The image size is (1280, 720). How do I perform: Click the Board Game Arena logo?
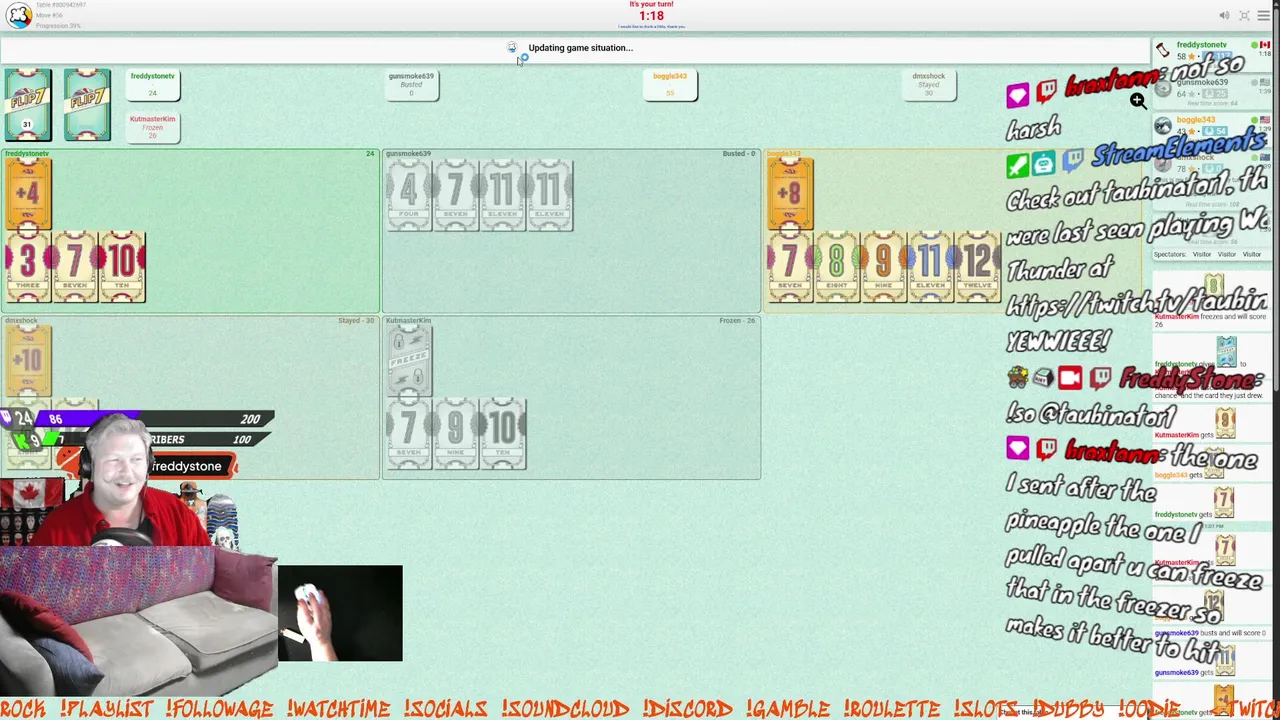[19, 15]
